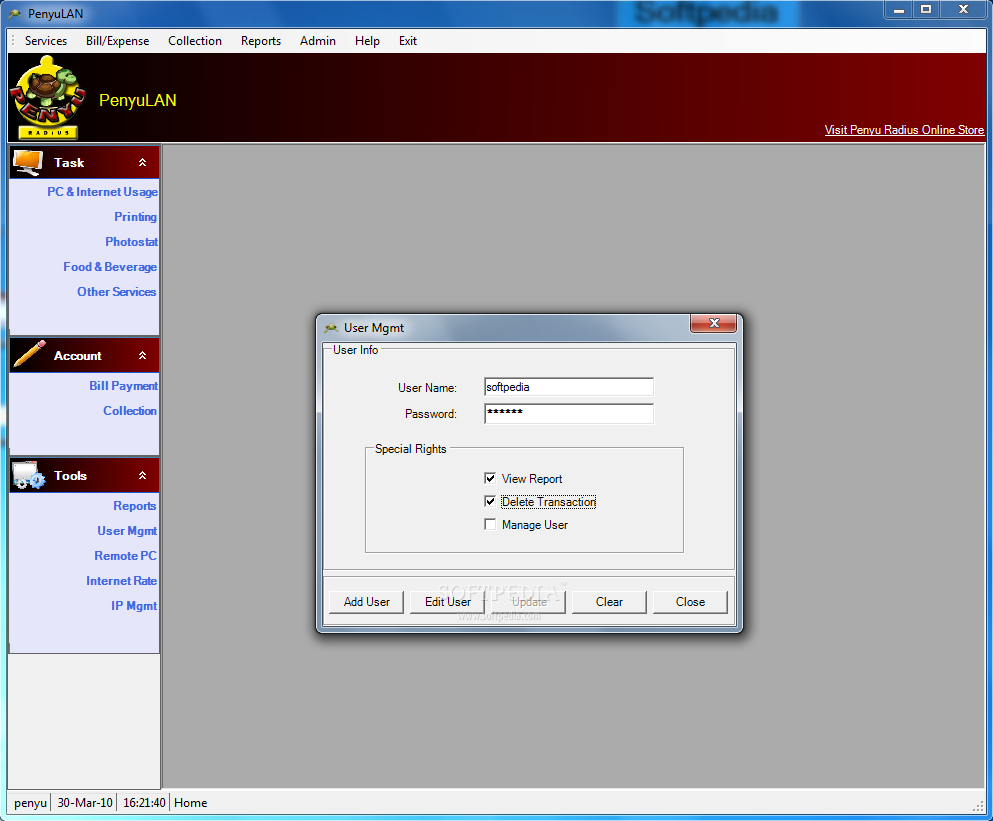Click the 'Special Rights' group label
993x821 pixels.
[x=410, y=449]
